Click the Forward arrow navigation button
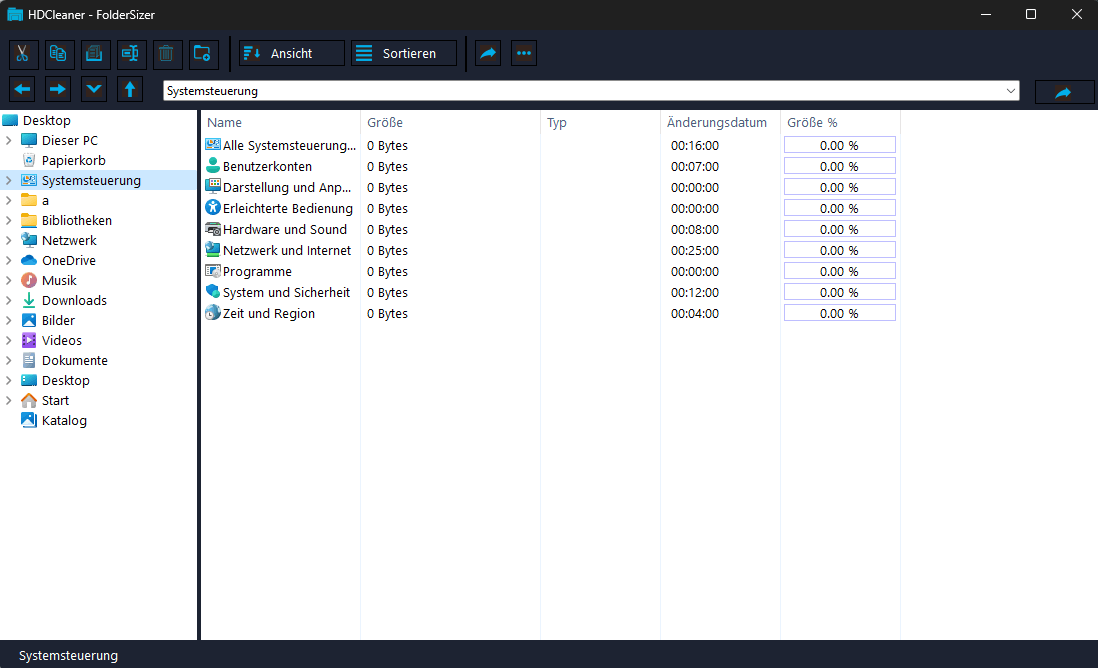Viewport: 1098px width, 668px height. [x=58, y=89]
